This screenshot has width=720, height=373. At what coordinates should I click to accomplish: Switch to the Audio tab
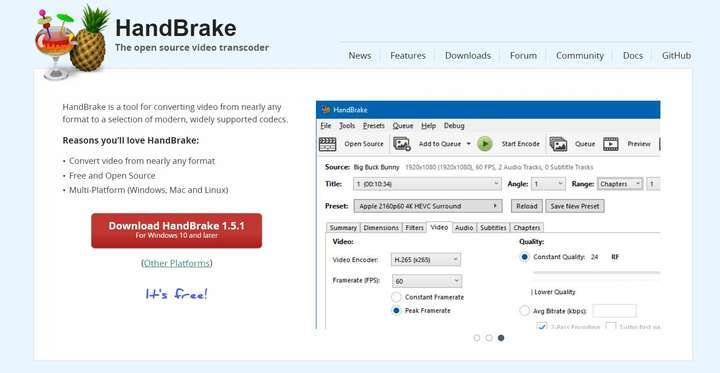464,228
